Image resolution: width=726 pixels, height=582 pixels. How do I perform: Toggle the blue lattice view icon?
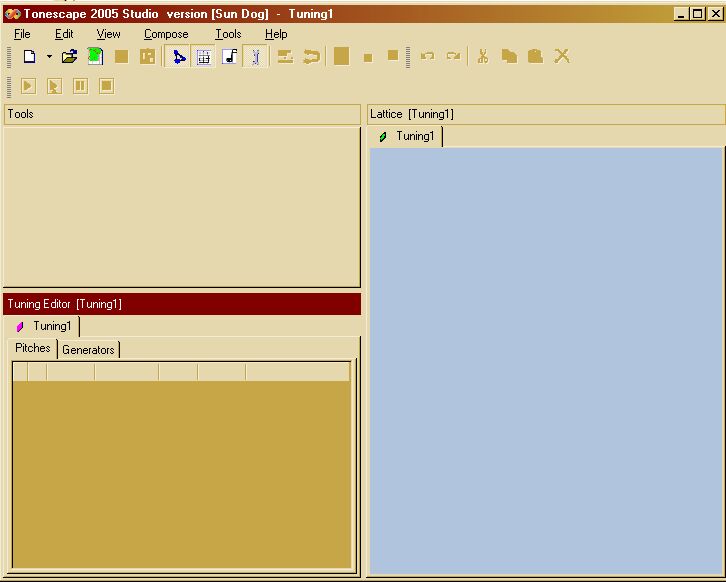click(x=178, y=56)
